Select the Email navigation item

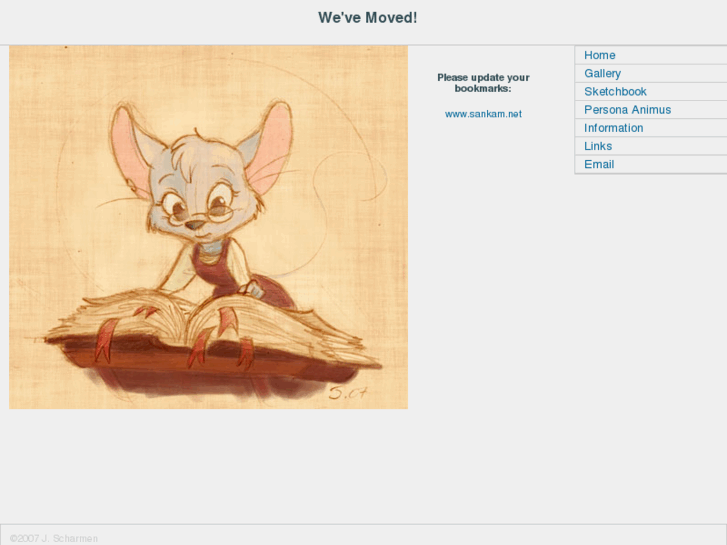coord(599,164)
